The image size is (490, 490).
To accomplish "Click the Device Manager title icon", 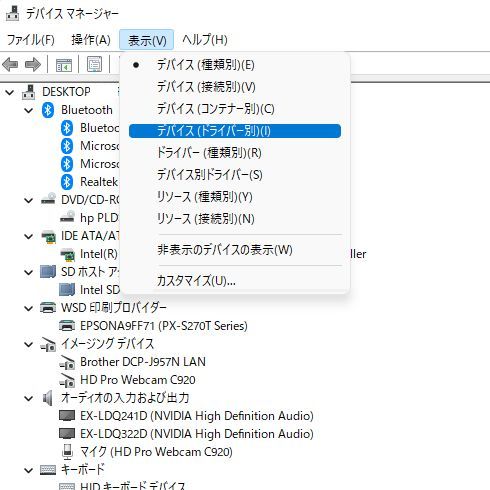I will (x=13, y=13).
